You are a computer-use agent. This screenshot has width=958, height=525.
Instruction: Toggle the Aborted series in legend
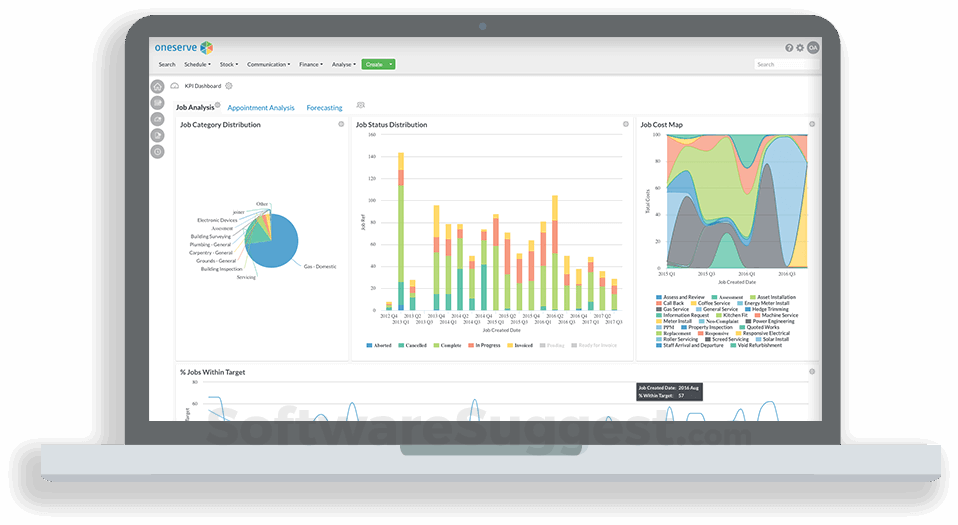tap(379, 345)
